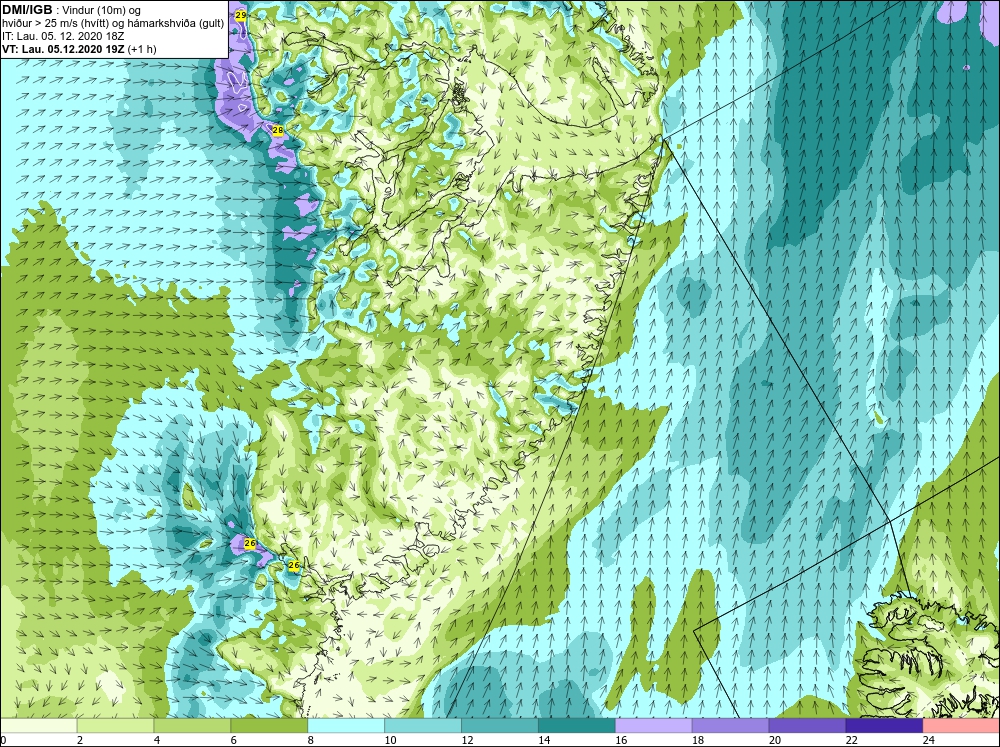Click the legend value 12
This screenshot has width=1000, height=747.
pos(467,740)
